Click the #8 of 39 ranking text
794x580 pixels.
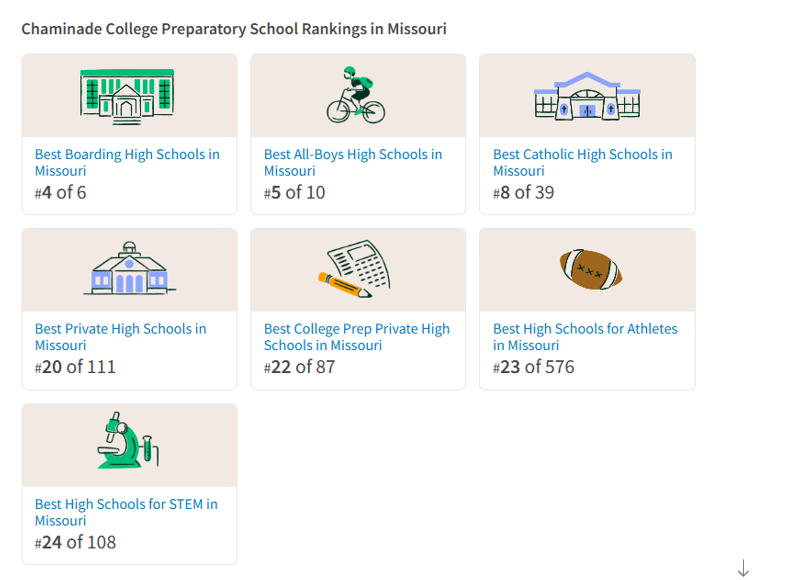pos(523,192)
